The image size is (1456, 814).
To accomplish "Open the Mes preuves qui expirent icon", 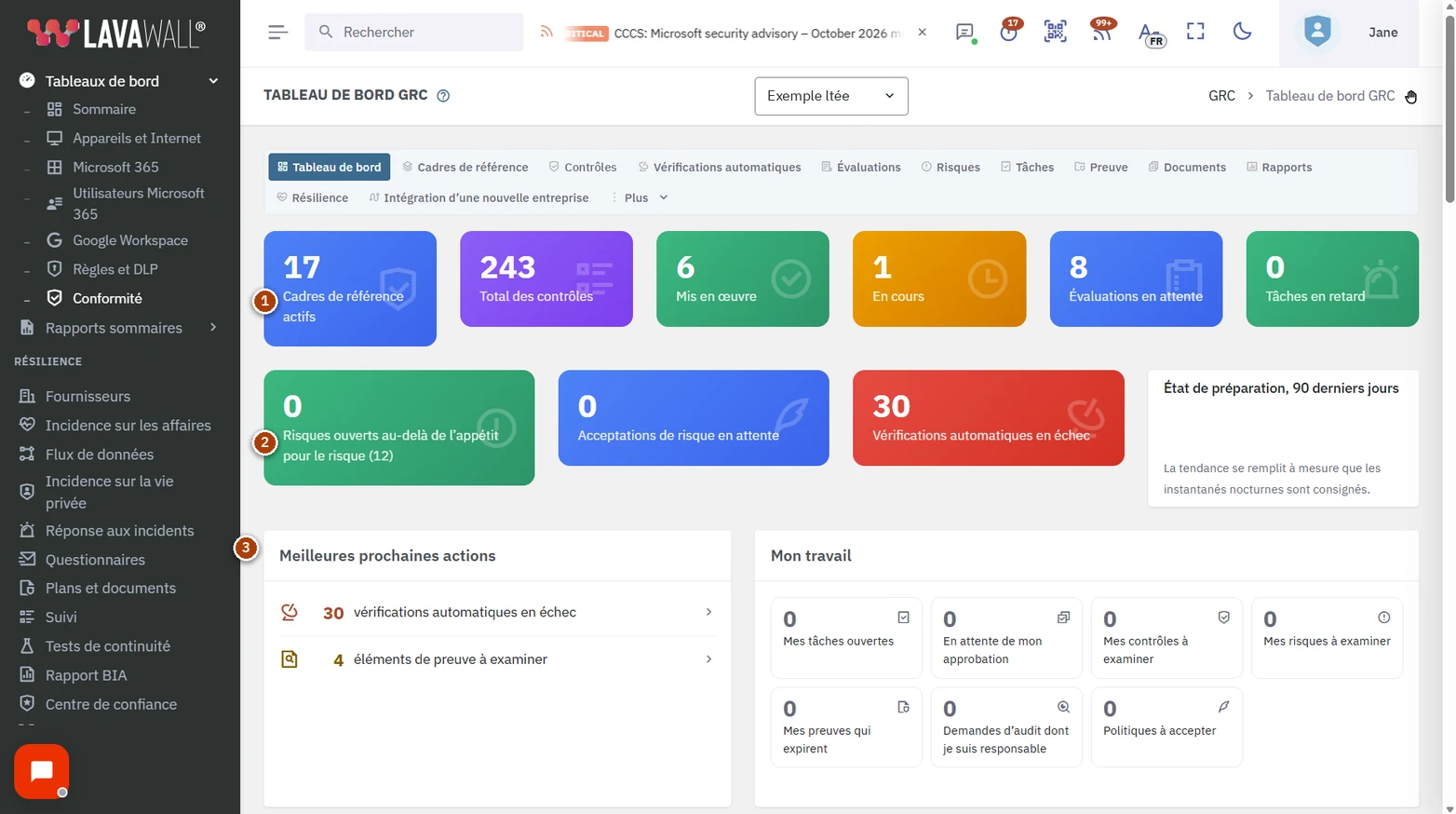I will [x=903, y=707].
